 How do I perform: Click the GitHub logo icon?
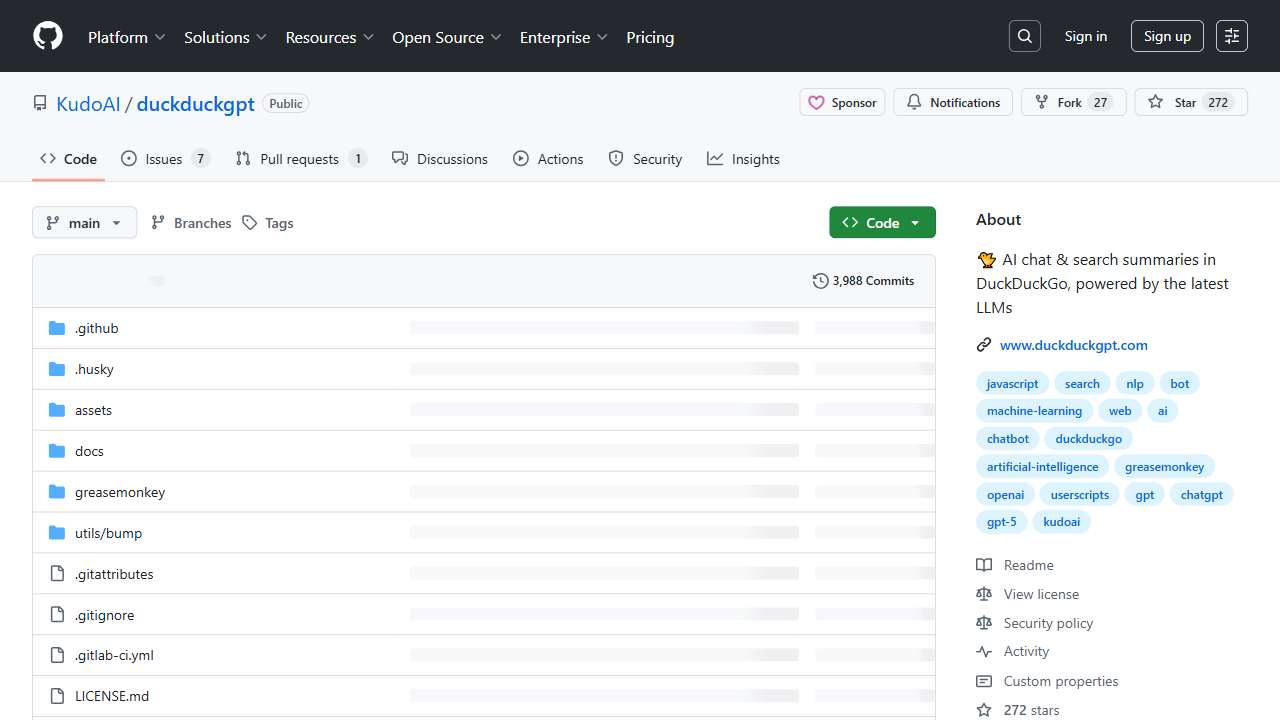[48, 36]
